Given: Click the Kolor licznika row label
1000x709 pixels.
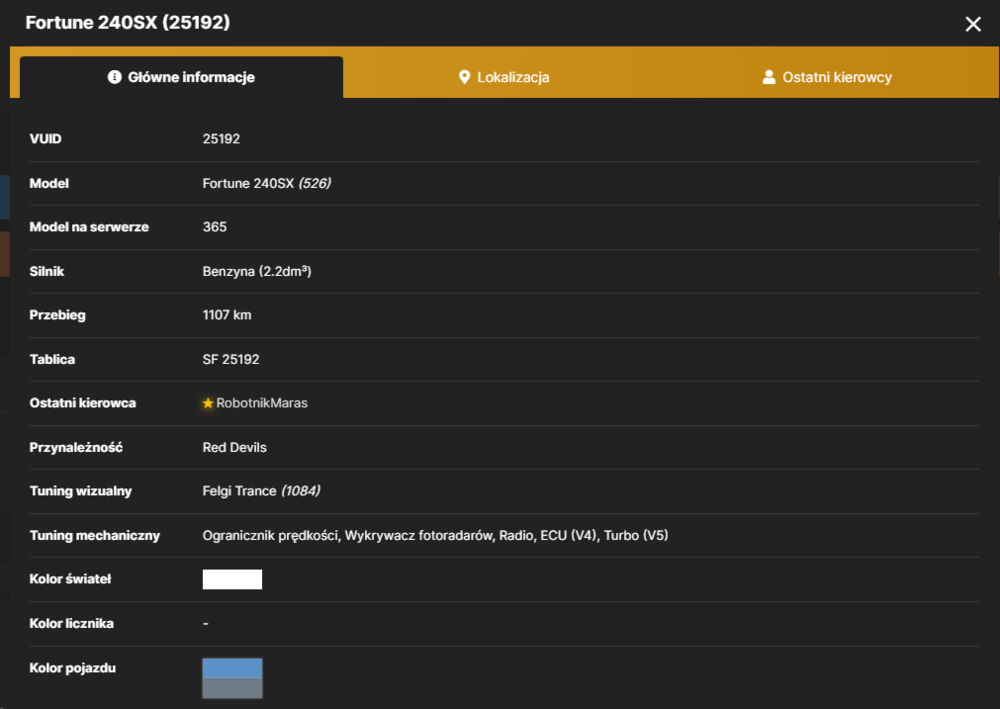Looking at the screenshot, I should [x=71, y=624].
